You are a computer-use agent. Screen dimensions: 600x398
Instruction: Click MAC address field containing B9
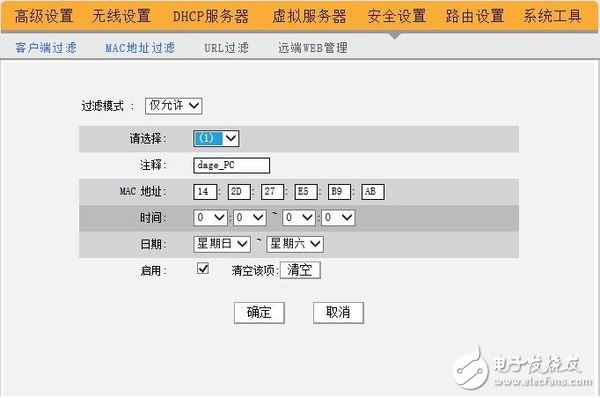(339, 192)
